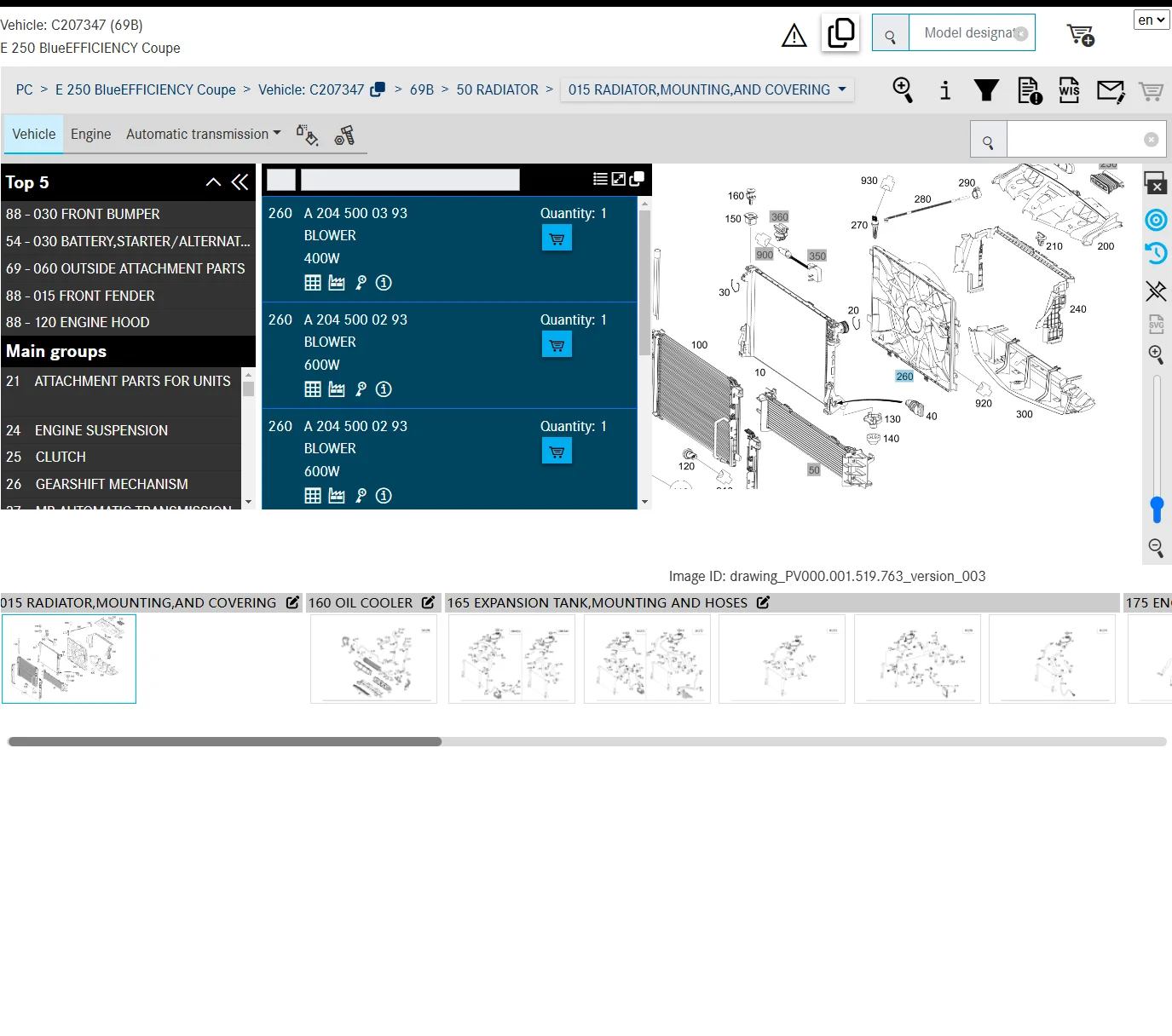Click the envelope with pen feedback icon

pyautogui.click(x=1111, y=90)
